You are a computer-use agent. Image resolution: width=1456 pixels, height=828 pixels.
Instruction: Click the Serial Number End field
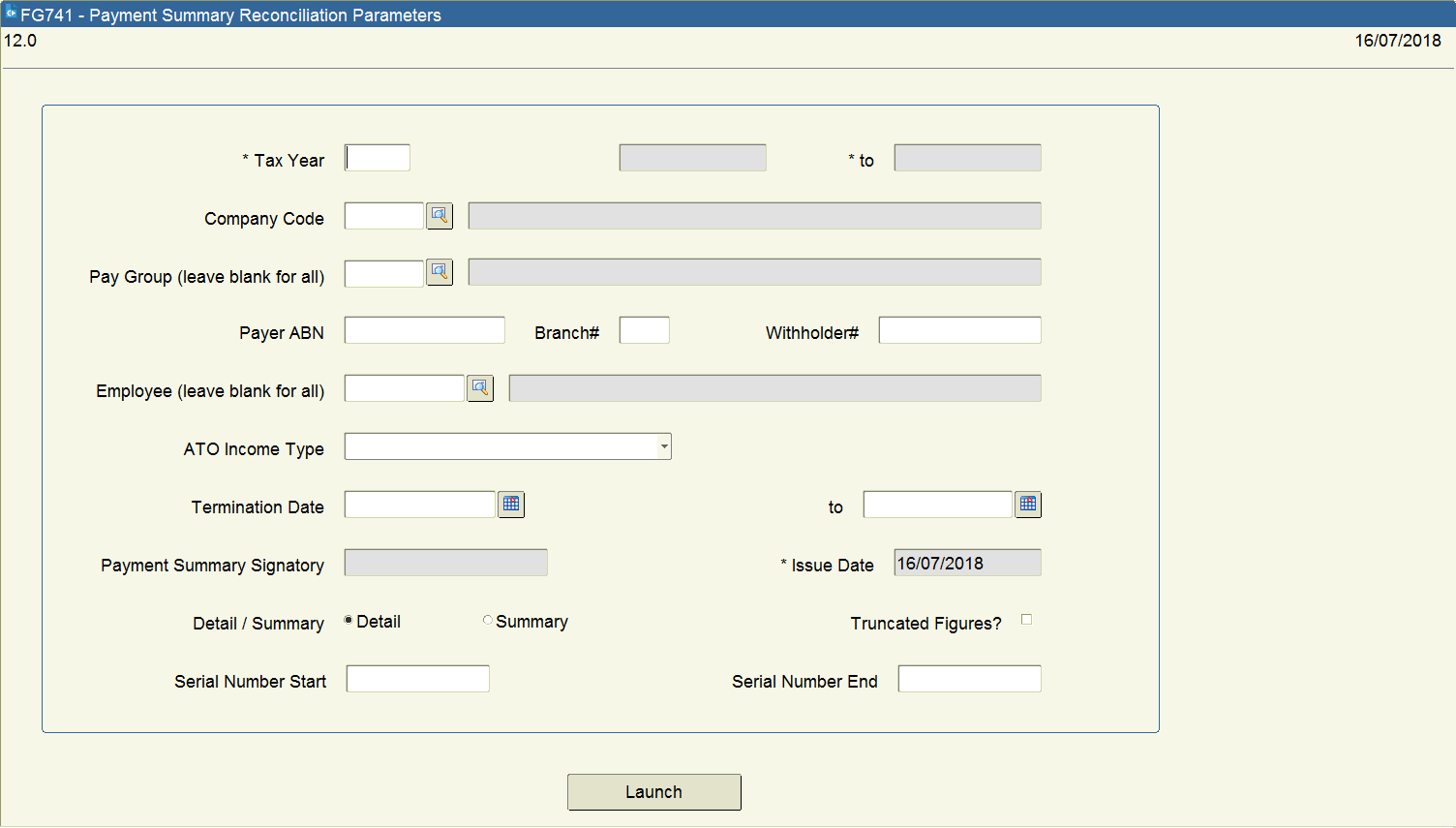pos(969,678)
